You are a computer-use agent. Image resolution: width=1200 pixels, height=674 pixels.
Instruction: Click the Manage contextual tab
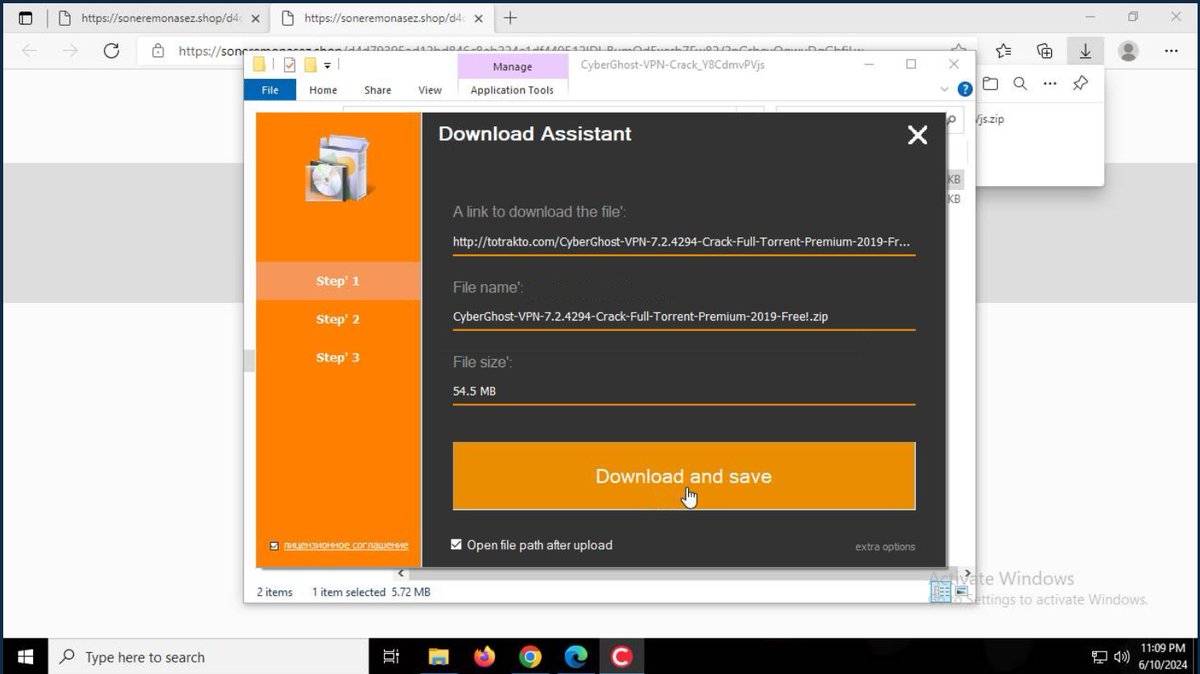(513, 66)
